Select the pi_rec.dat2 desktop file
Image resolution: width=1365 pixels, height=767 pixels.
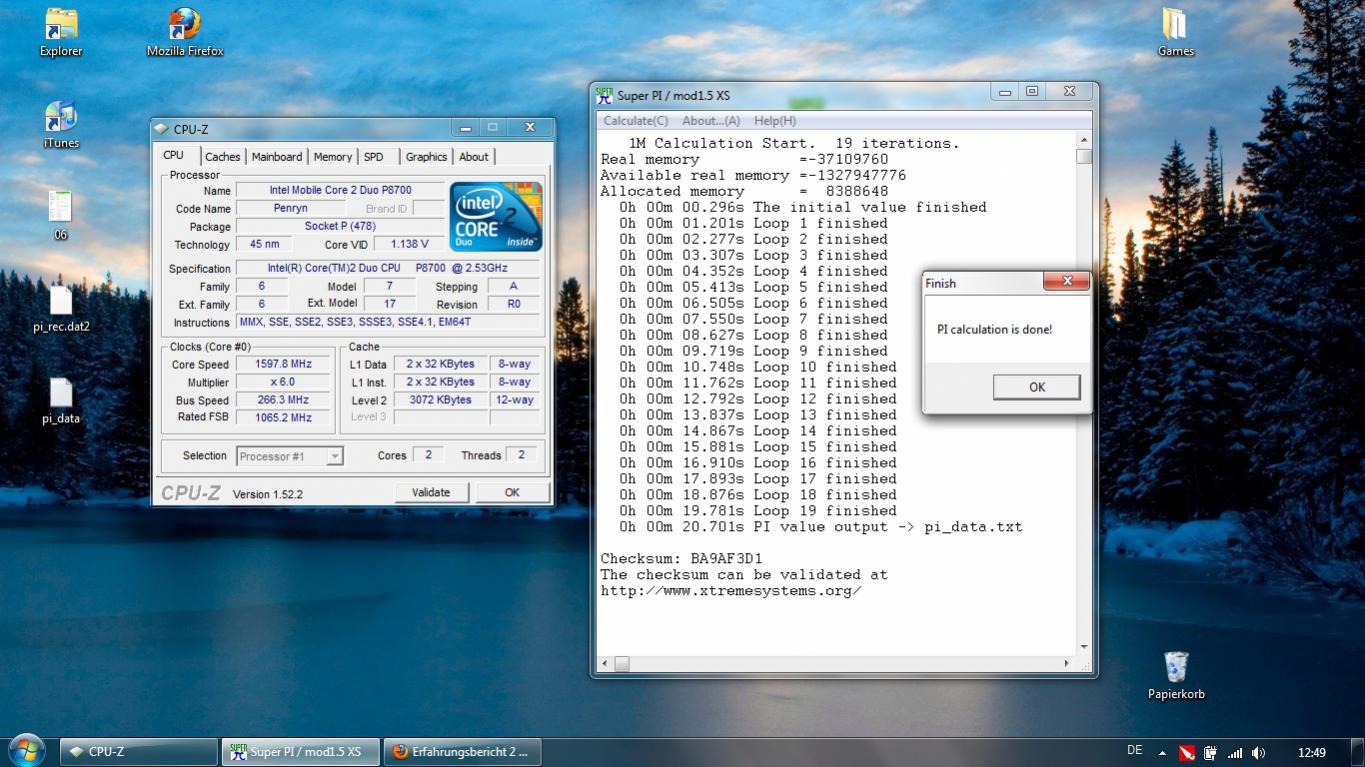point(61,307)
